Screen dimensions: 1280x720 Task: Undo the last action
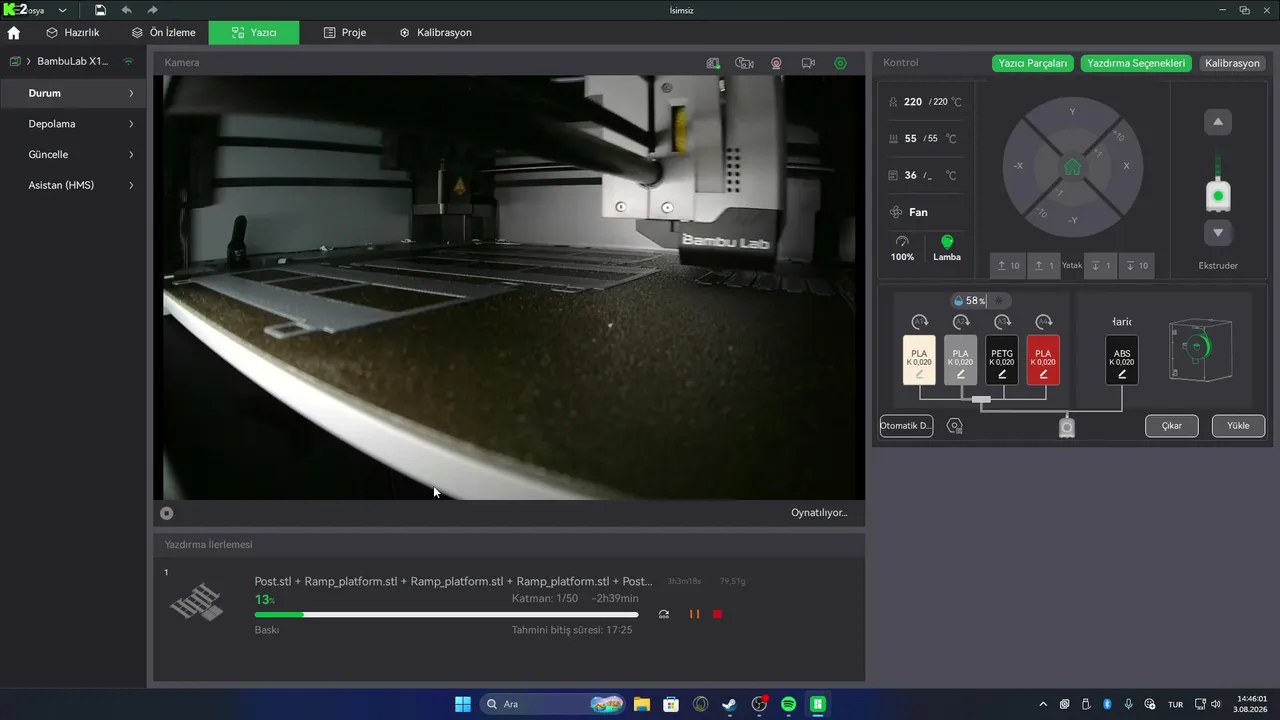[x=126, y=10]
